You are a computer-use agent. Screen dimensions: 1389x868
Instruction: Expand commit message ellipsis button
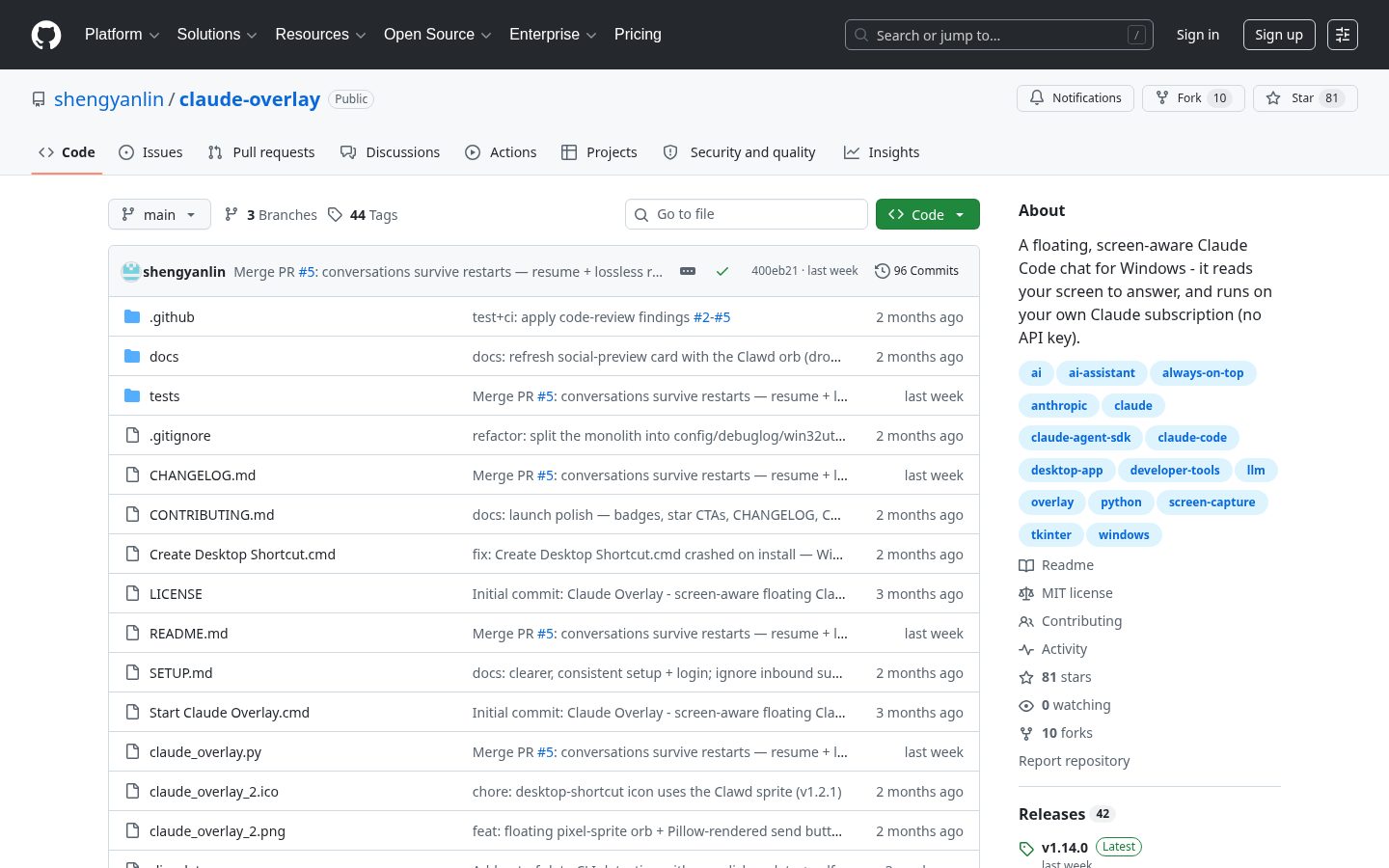688,271
